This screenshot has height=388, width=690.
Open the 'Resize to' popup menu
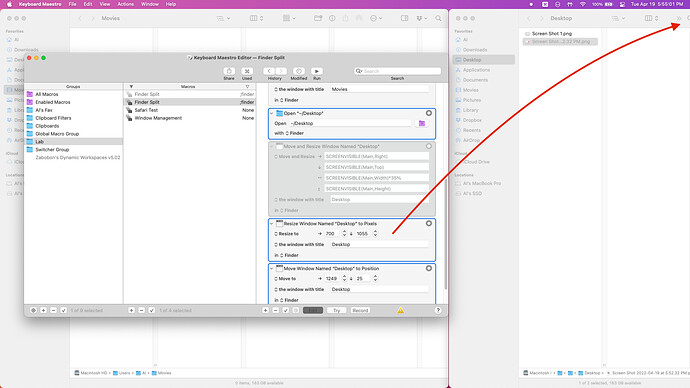pyautogui.click(x=287, y=234)
